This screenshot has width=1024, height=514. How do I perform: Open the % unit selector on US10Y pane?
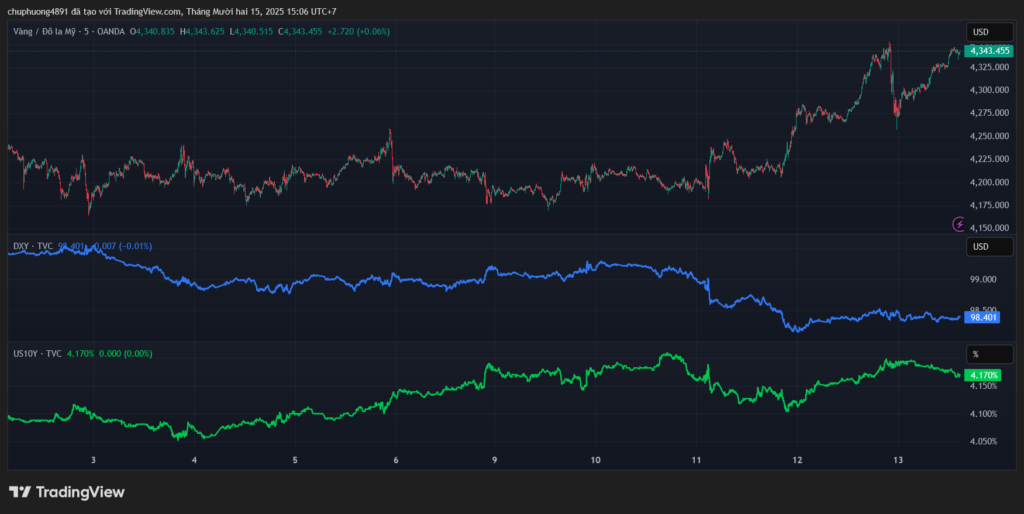[979, 354]
